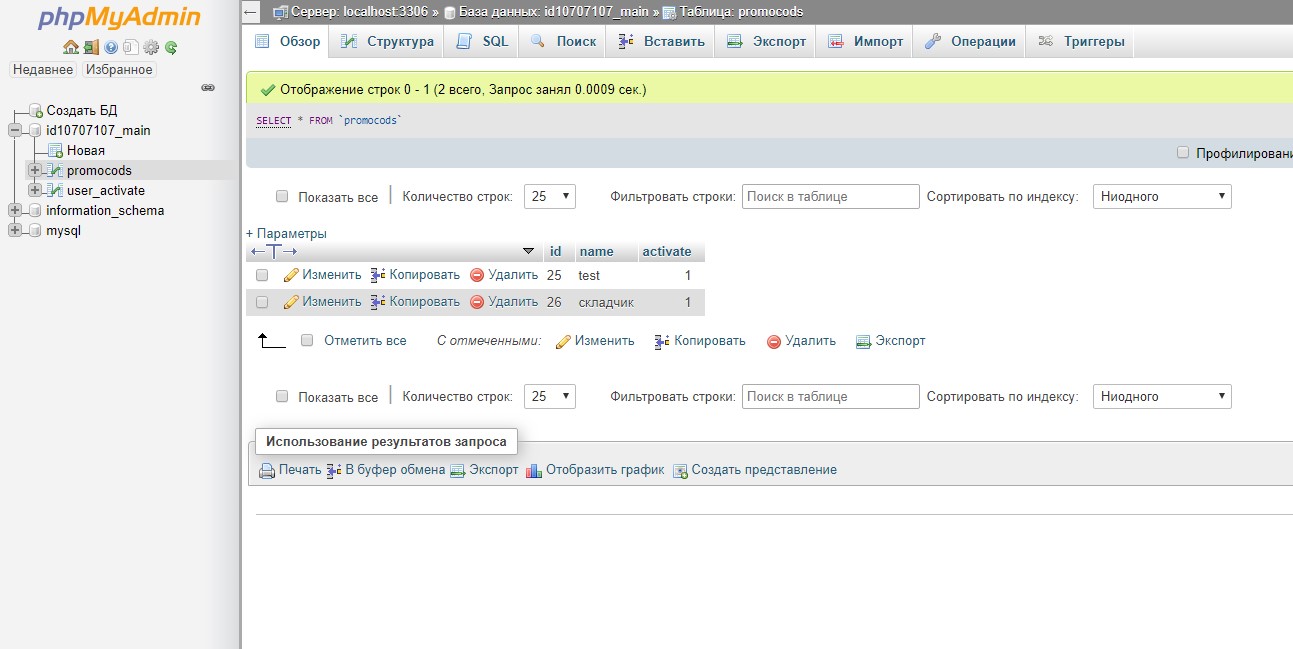Click the green reload navigation icon

click(x=171, y=47)
